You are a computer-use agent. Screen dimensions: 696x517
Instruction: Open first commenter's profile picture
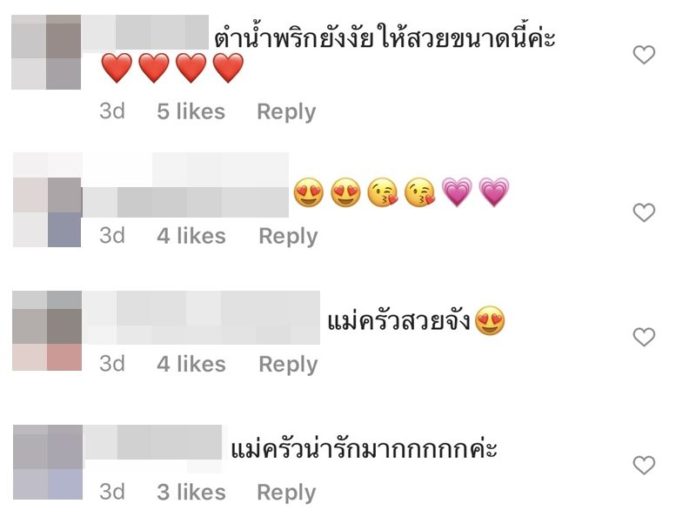pos(46,52)
